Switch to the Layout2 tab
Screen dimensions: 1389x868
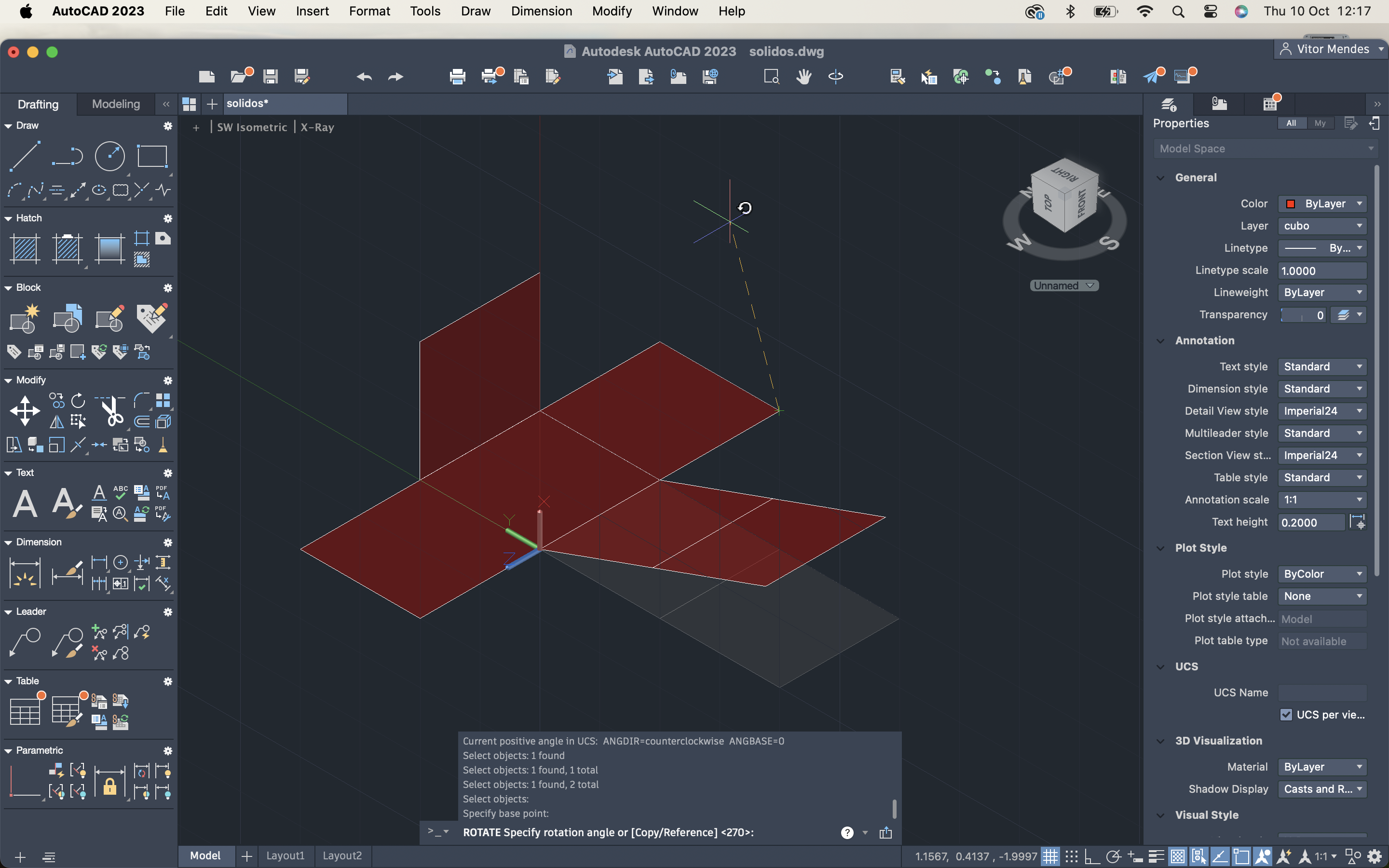(x=342, y=855)
